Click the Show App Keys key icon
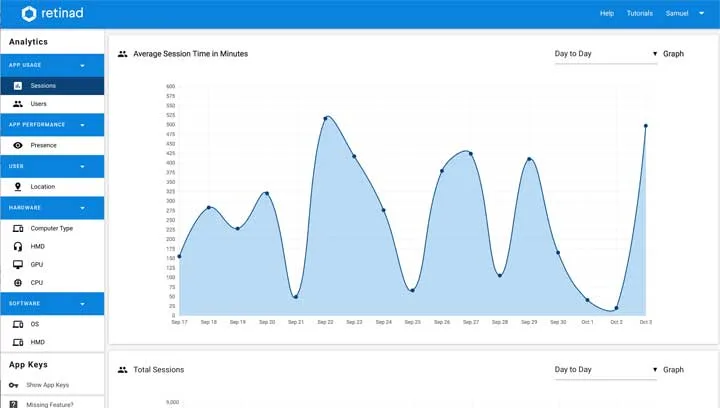Screen dimensions: 720x408 pyautogui.click(x=14, y=385)
